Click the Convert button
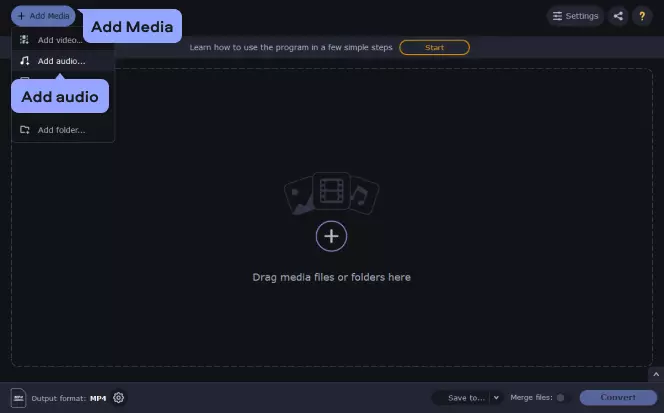The width and height of the screenshot is (664, 413). click(618, 397)
